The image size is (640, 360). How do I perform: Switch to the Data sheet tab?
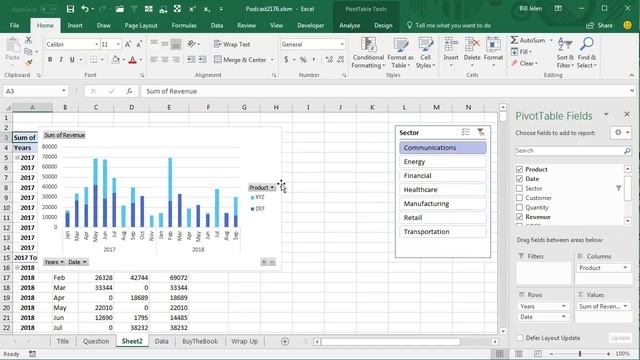161,341
